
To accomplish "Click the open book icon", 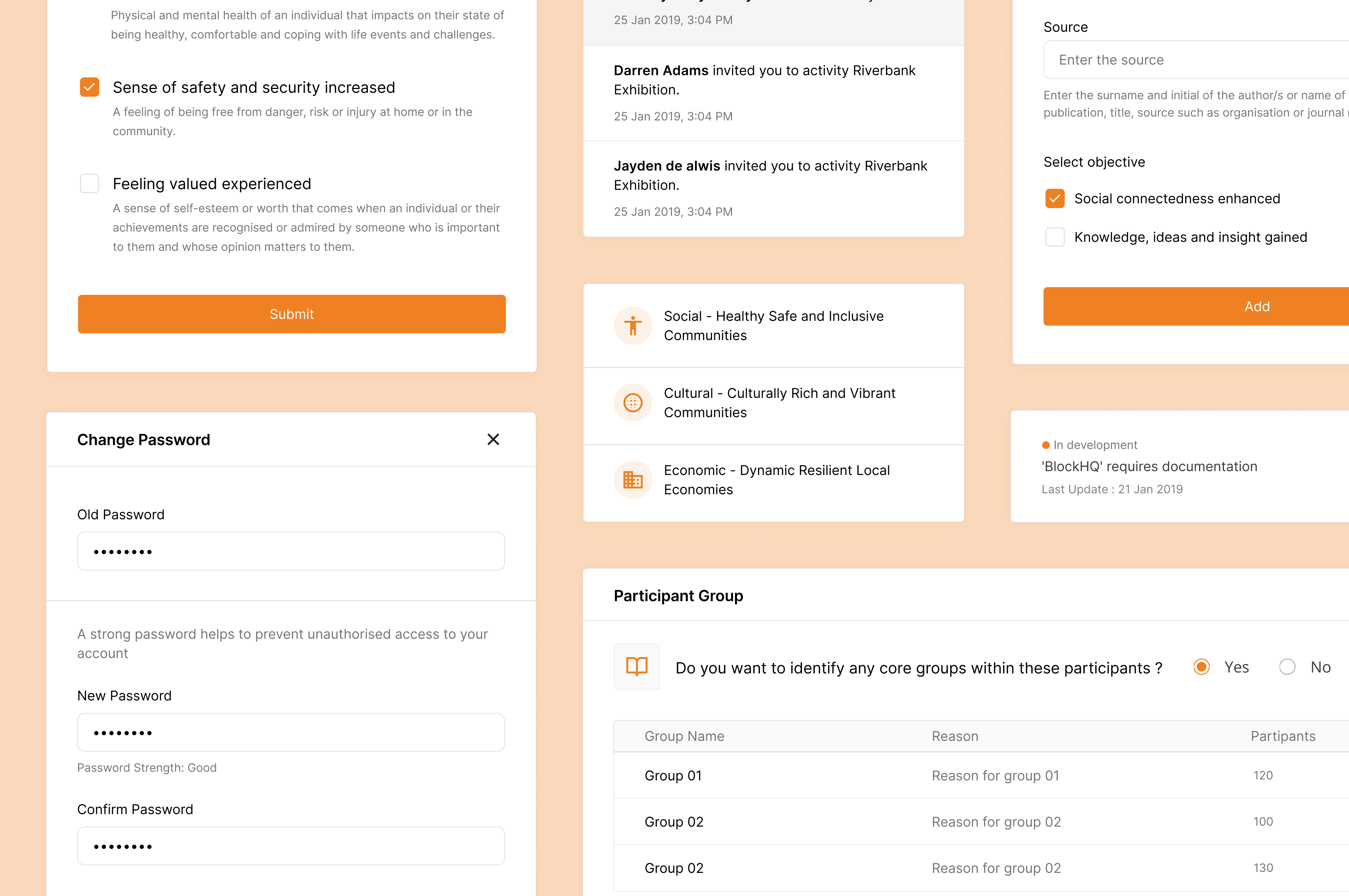I will coord(637,666).
